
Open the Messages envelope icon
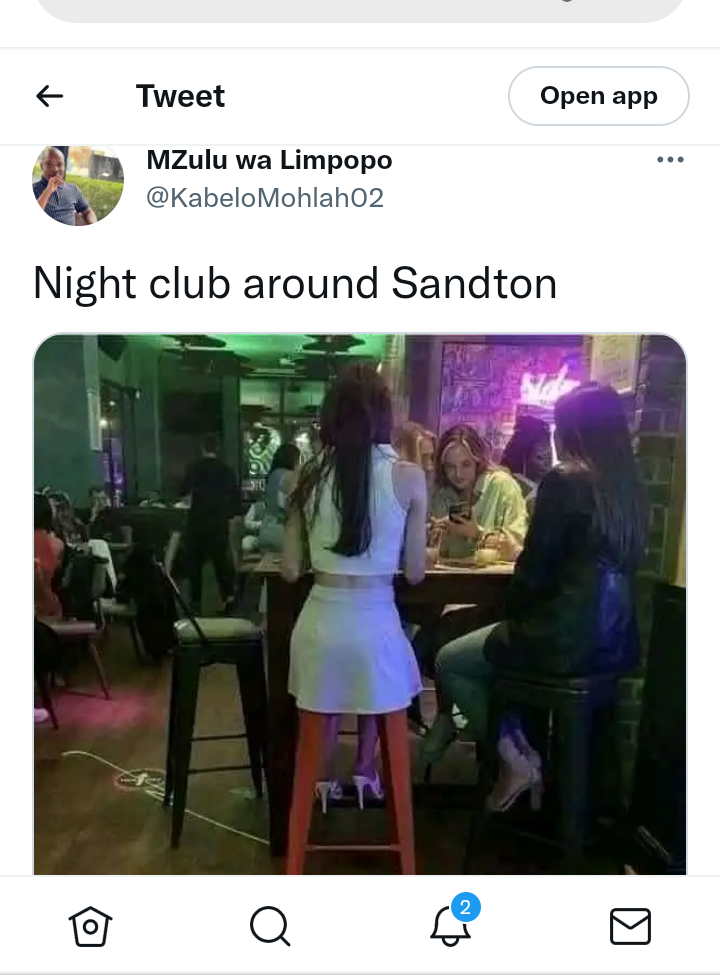pos(630,926)
